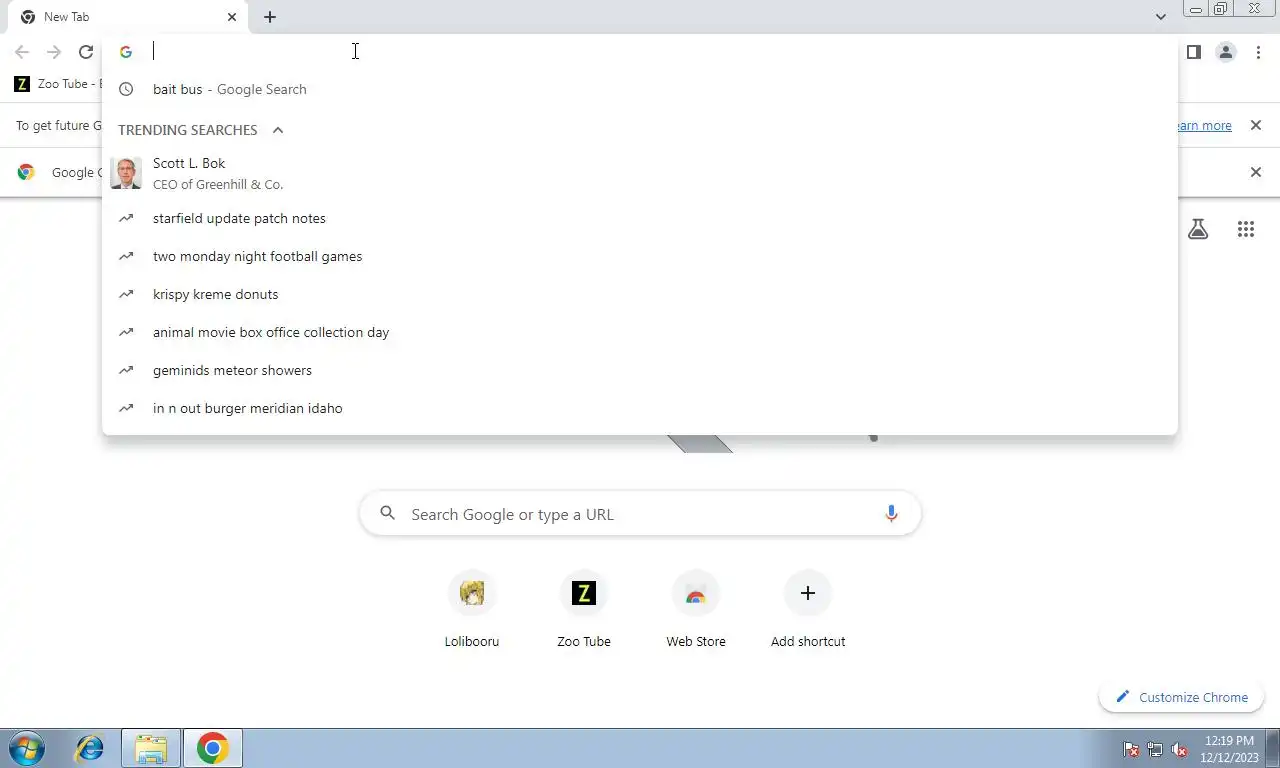Image resolution: width=1280 pixels, height=768 pixels.
Task: Open the Learn more link
Action: [x=1204, y=126]
